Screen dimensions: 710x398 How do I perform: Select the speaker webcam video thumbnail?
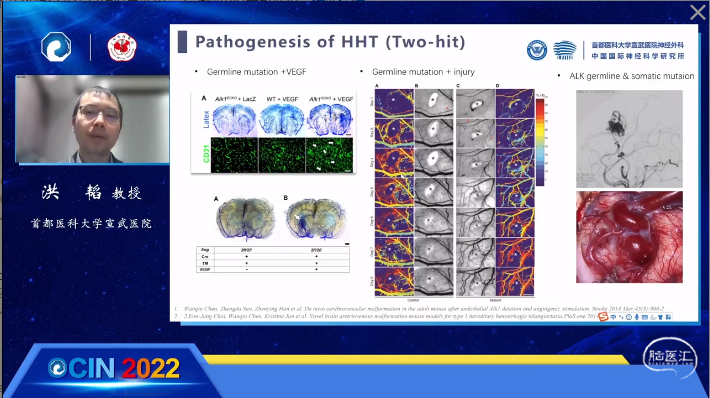click(x=92, y=119)
